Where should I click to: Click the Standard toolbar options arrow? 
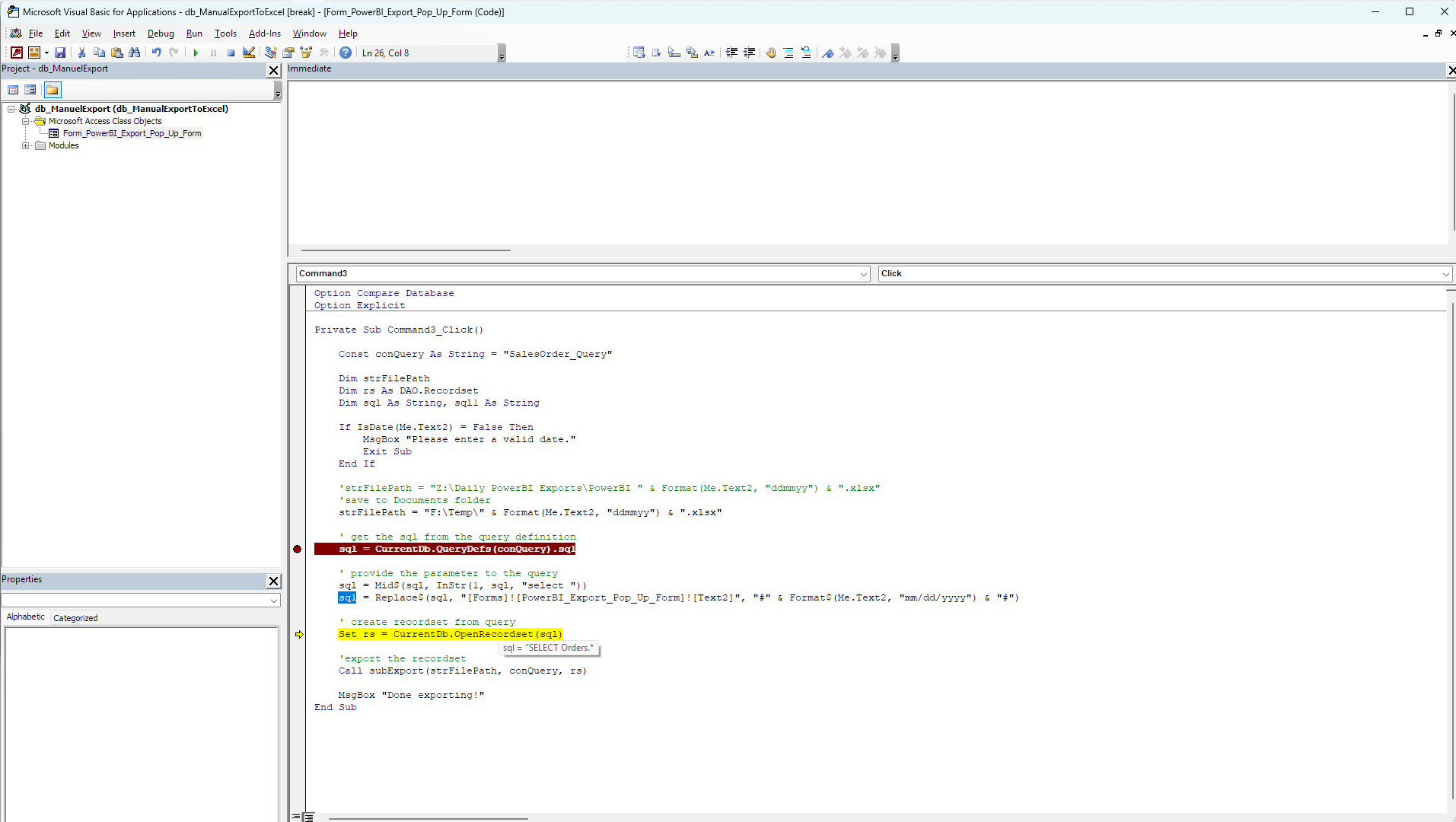pyautogui.click(x=502, y=53)
